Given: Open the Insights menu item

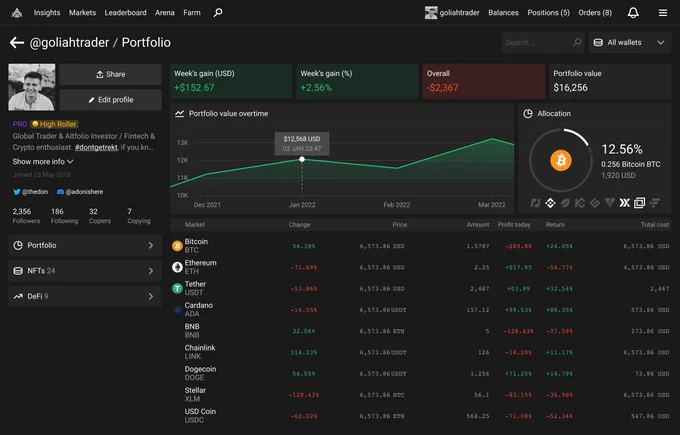Looking at the screenshot, I should point(47,13).
